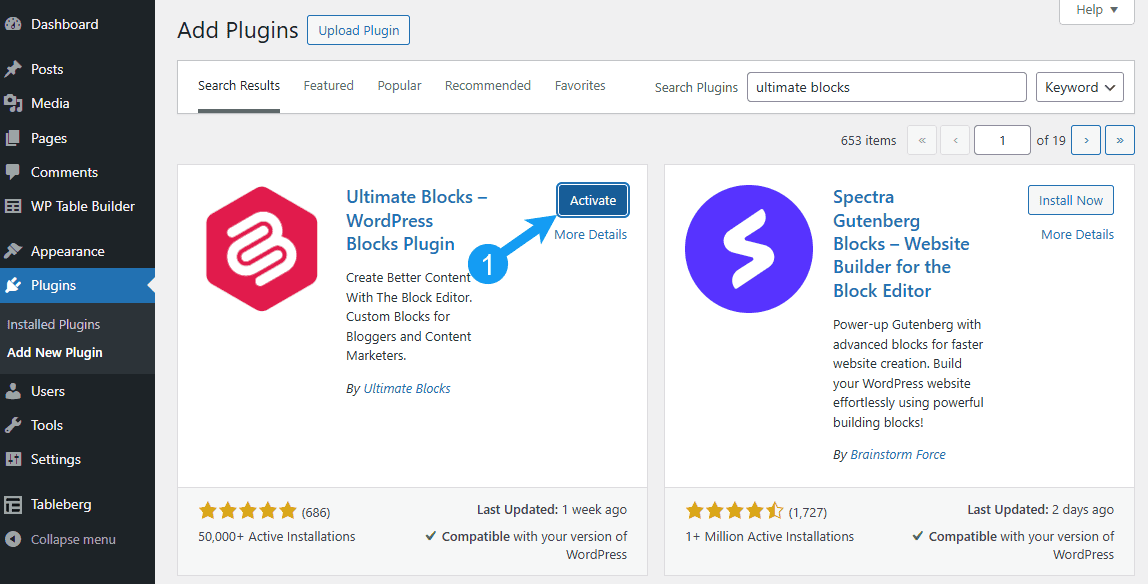Click the Dashboard gauge icon
This screenshot has height=584, width=1148.
pyautogui.click(x=13, y=24)
